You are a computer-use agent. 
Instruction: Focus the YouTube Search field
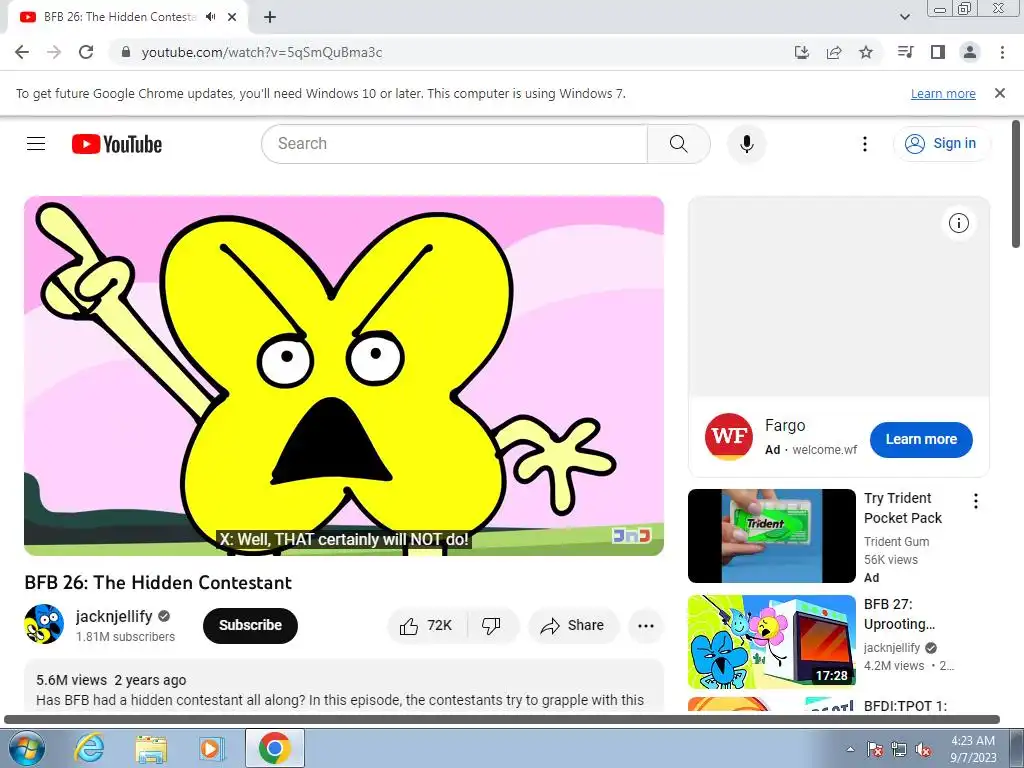click(x=455, y=144)
